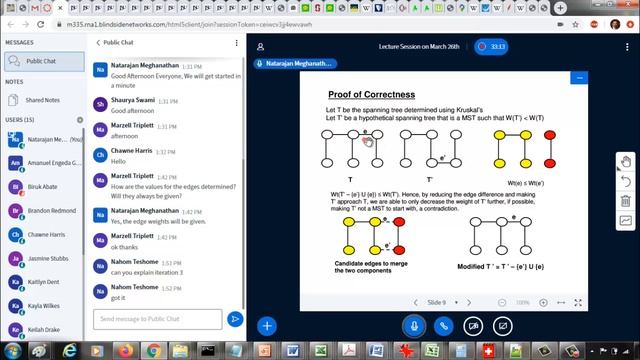Make the presentation fullscreen

coord(578,302)
